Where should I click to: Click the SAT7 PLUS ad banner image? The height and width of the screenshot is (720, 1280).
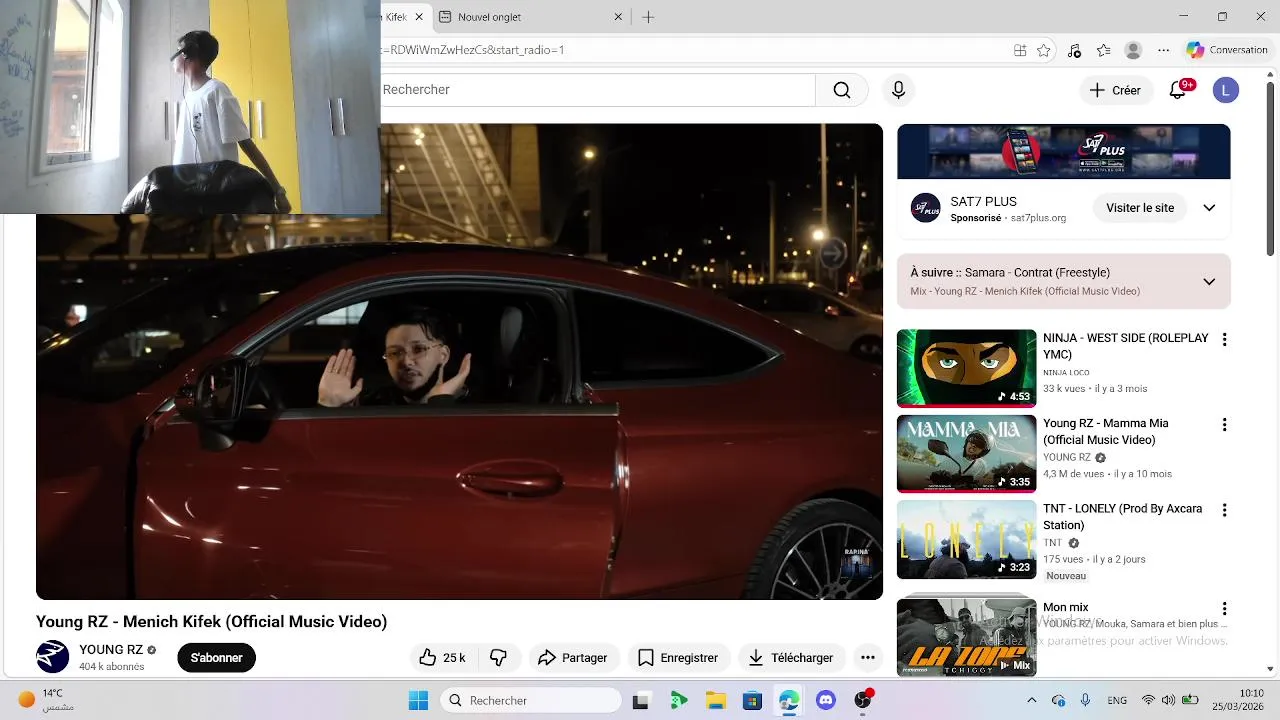point(1063,151)
